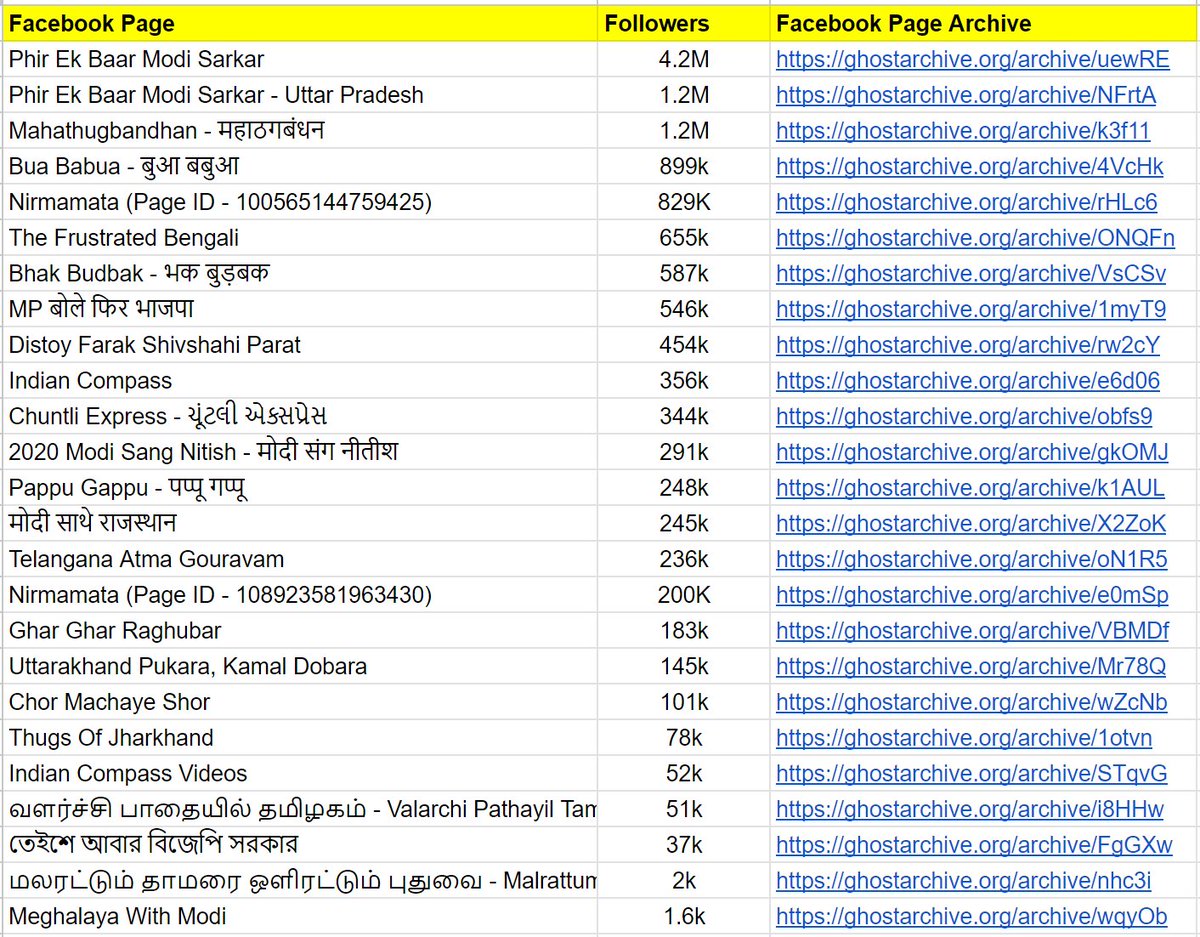Viewport: 1200px width, 937px height.
Task: Select cell 'Mahathugbandhan - महाठगबंधन'
Action: point(299,131)
